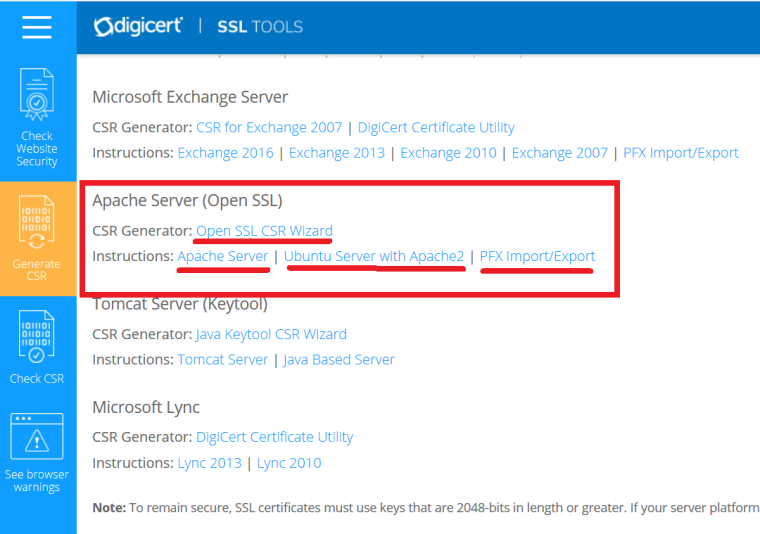This screenshot has height=534, width=760.
Task: Open Tomcat Server instructions link
Action: click(222, 360)
